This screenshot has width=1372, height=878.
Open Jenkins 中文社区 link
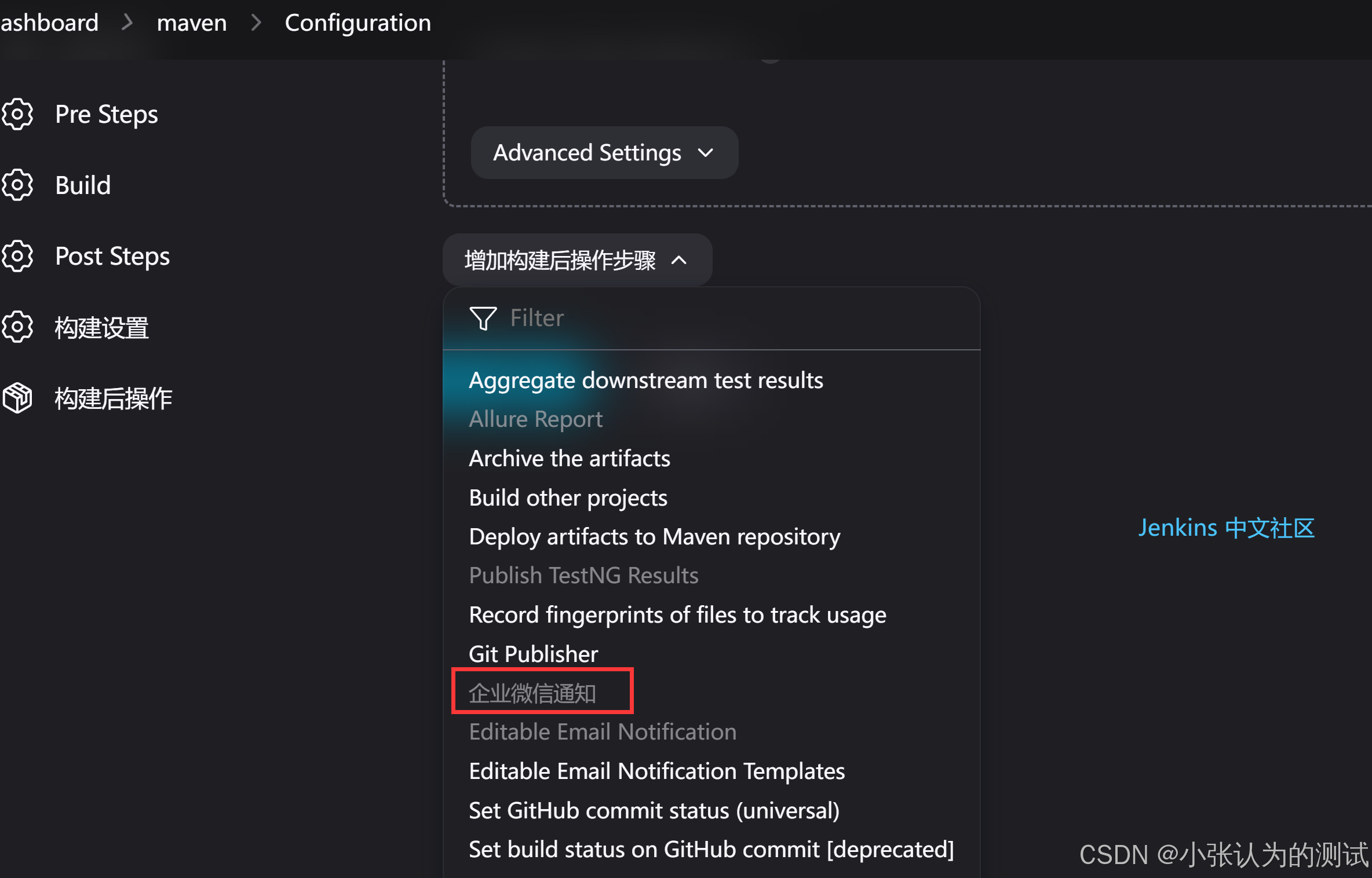coord(1226,528)
